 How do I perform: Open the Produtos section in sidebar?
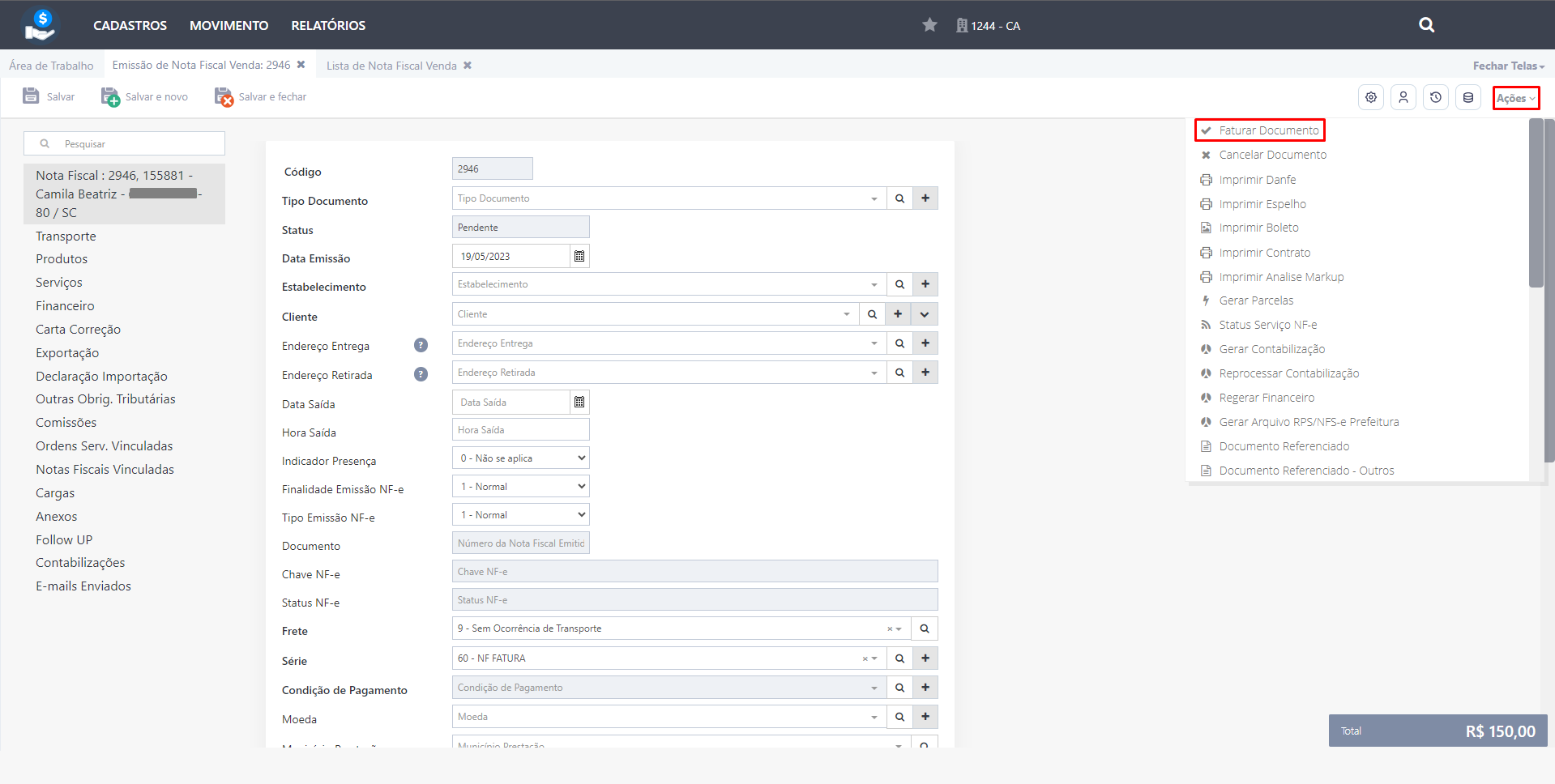(x=62, y=258)
